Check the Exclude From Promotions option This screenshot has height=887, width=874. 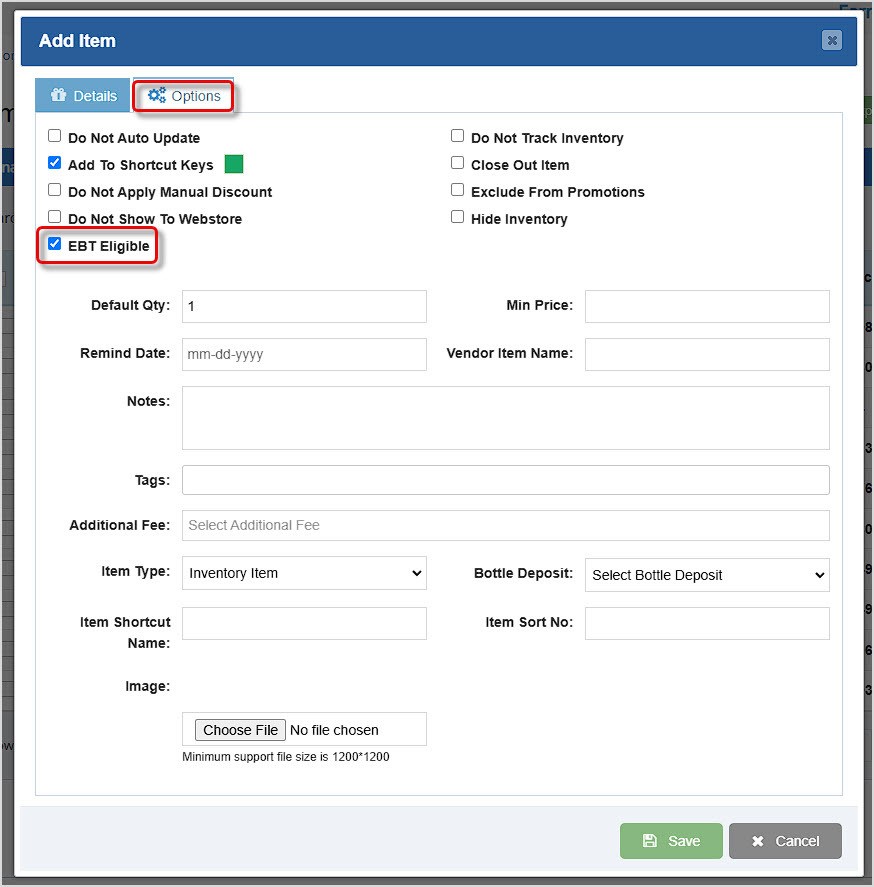457,191
